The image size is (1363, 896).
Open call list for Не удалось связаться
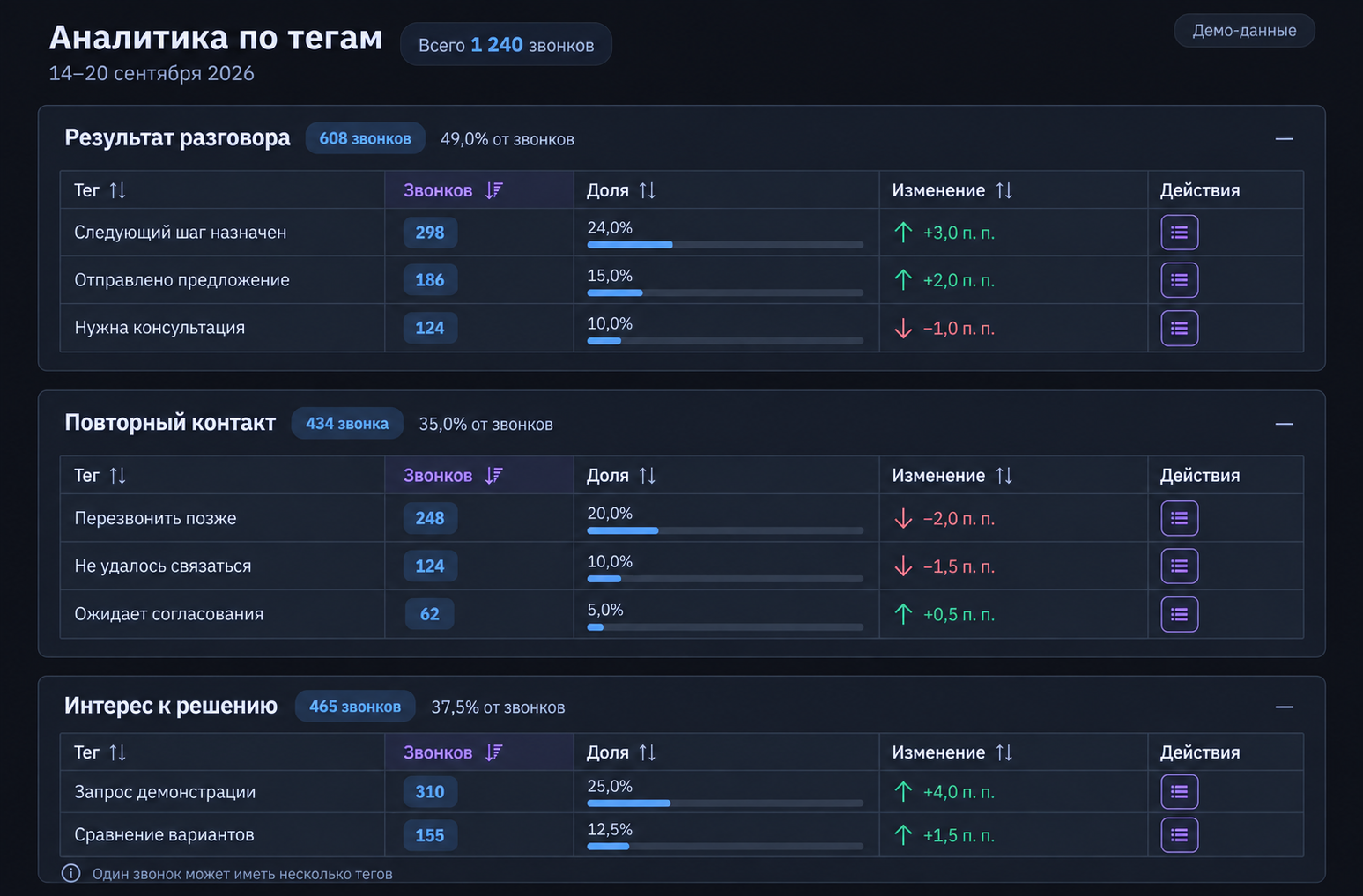[1179, 566]
